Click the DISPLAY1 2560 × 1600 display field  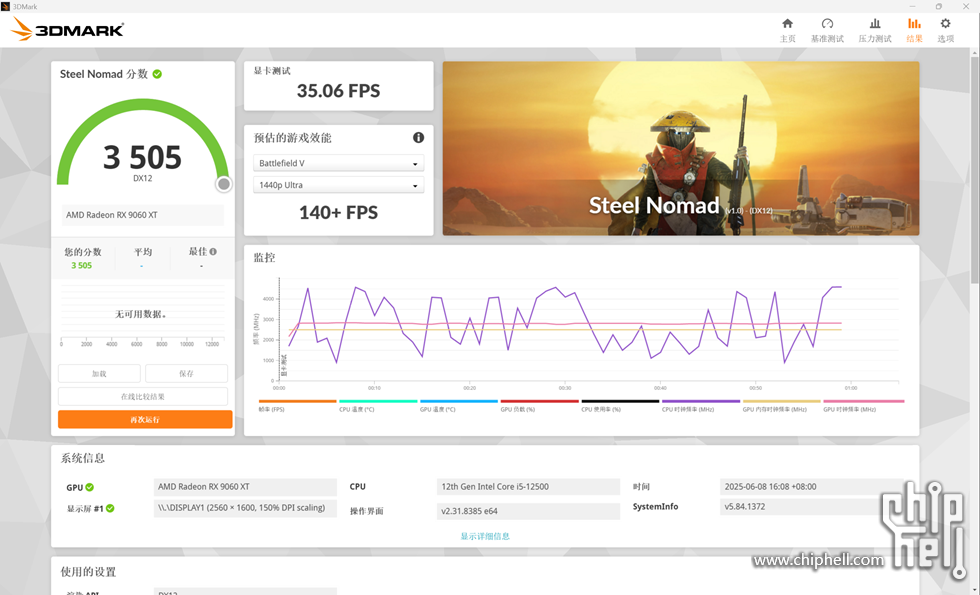click(x=245, y=508)
